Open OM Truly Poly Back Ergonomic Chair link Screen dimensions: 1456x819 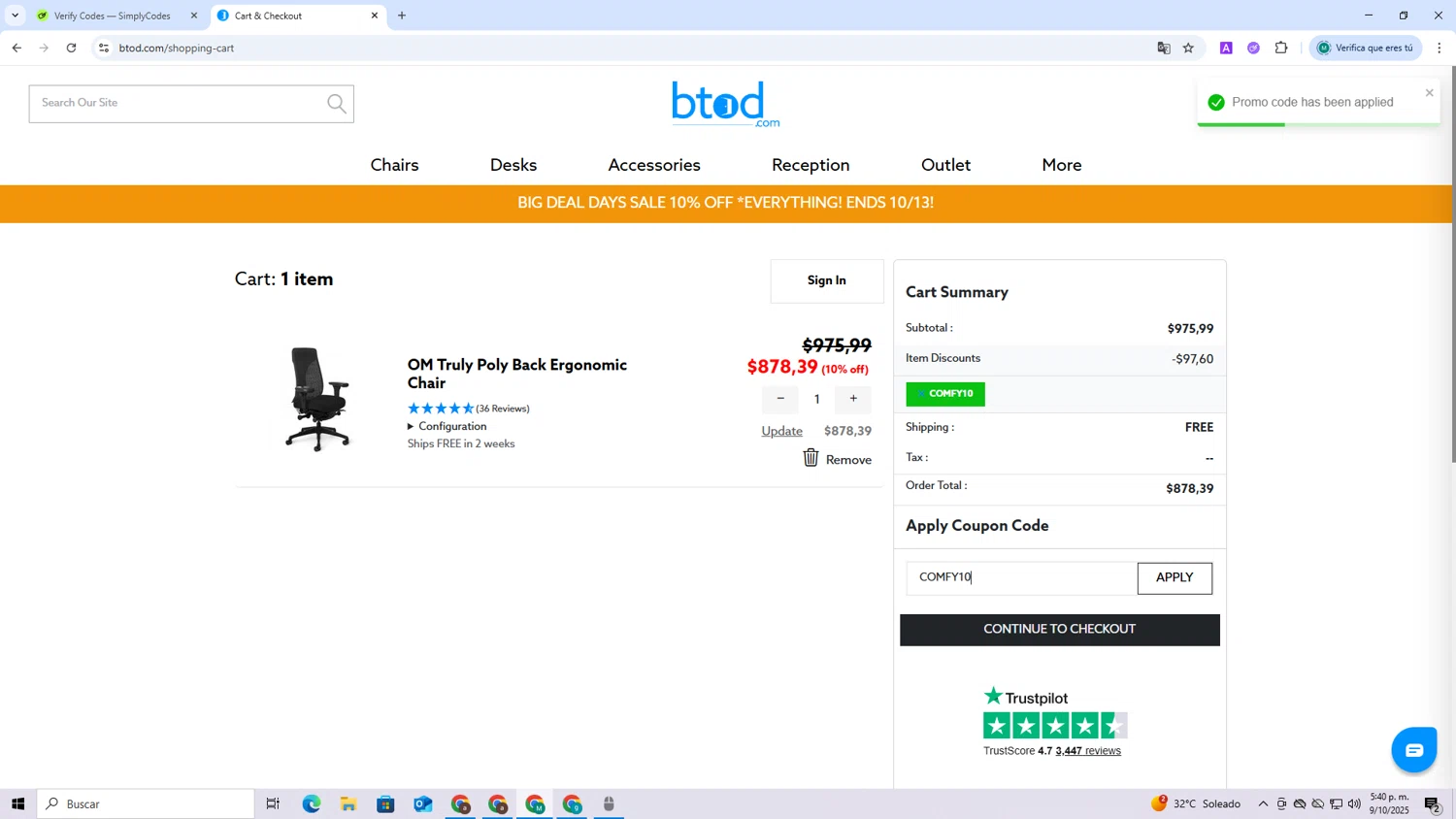[516, 374]
